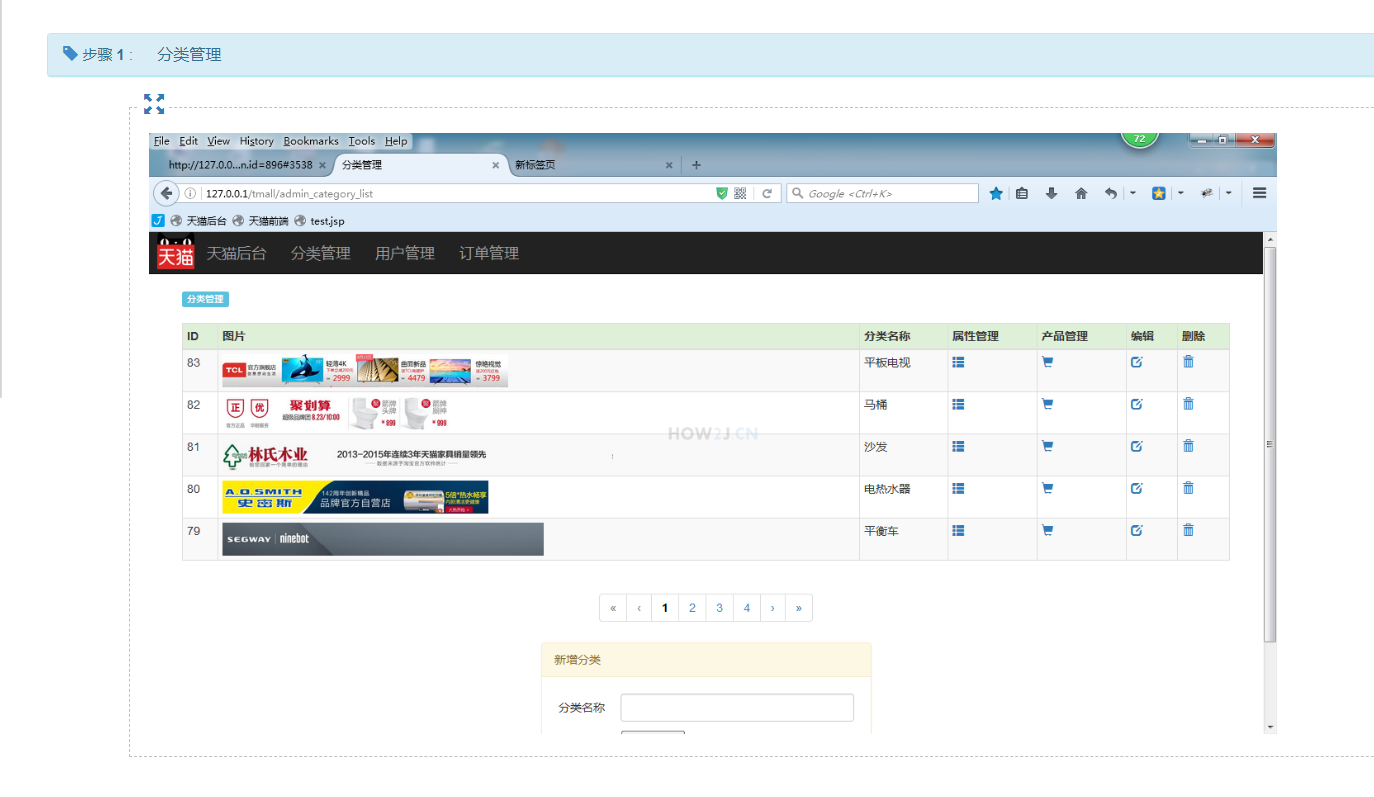Open product management cart for 平板电视
Viewport: 1374px width, 797px height.
pos(1047,362)
